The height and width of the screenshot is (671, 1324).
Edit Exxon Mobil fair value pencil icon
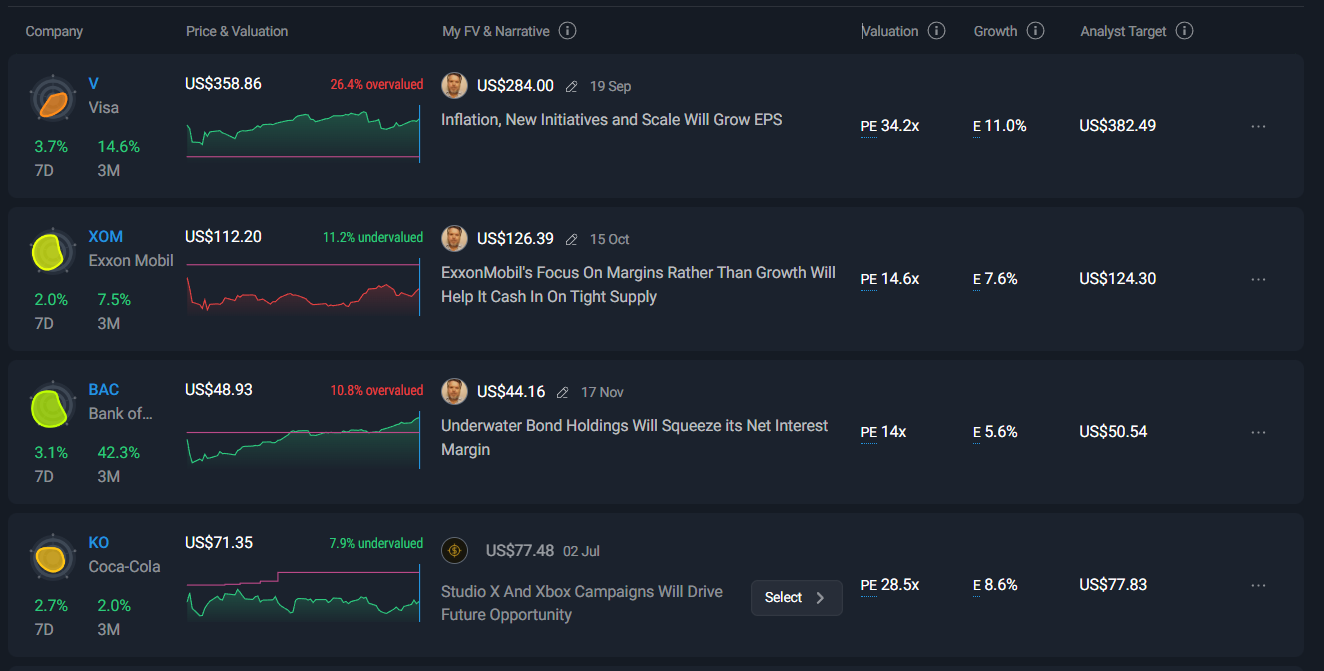tap(571, 239)
